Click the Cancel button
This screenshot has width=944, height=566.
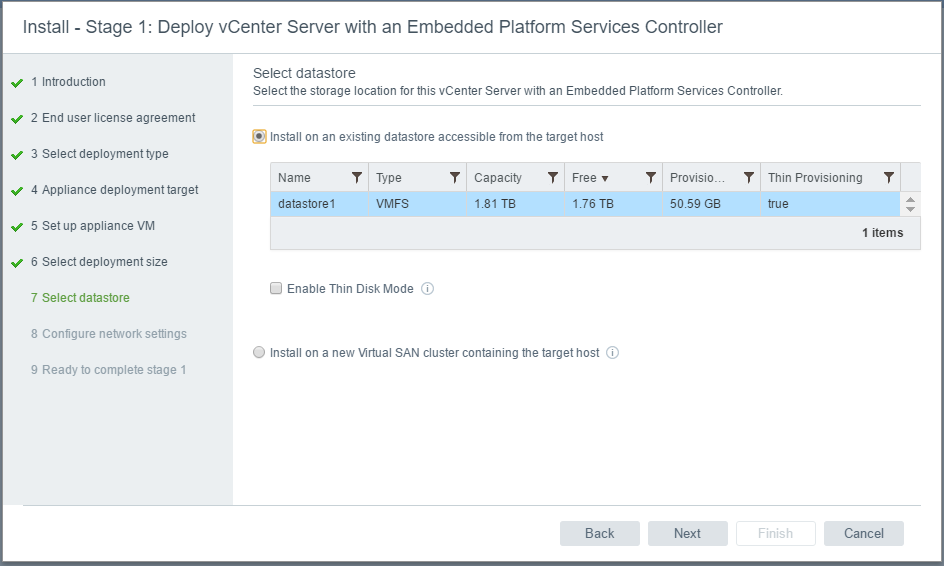[864, 533]
